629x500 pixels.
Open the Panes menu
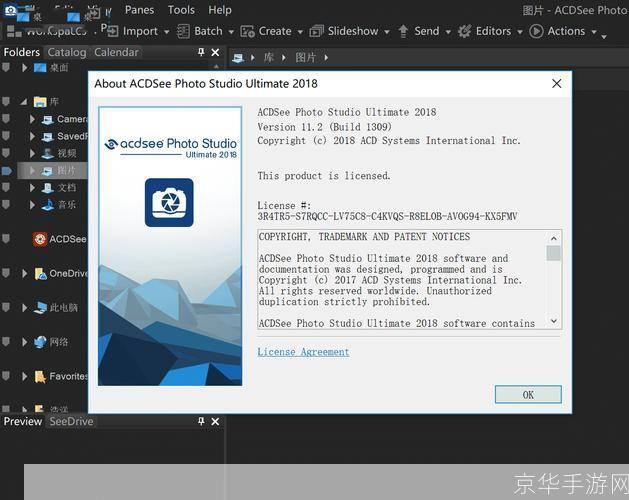(139, 10)
